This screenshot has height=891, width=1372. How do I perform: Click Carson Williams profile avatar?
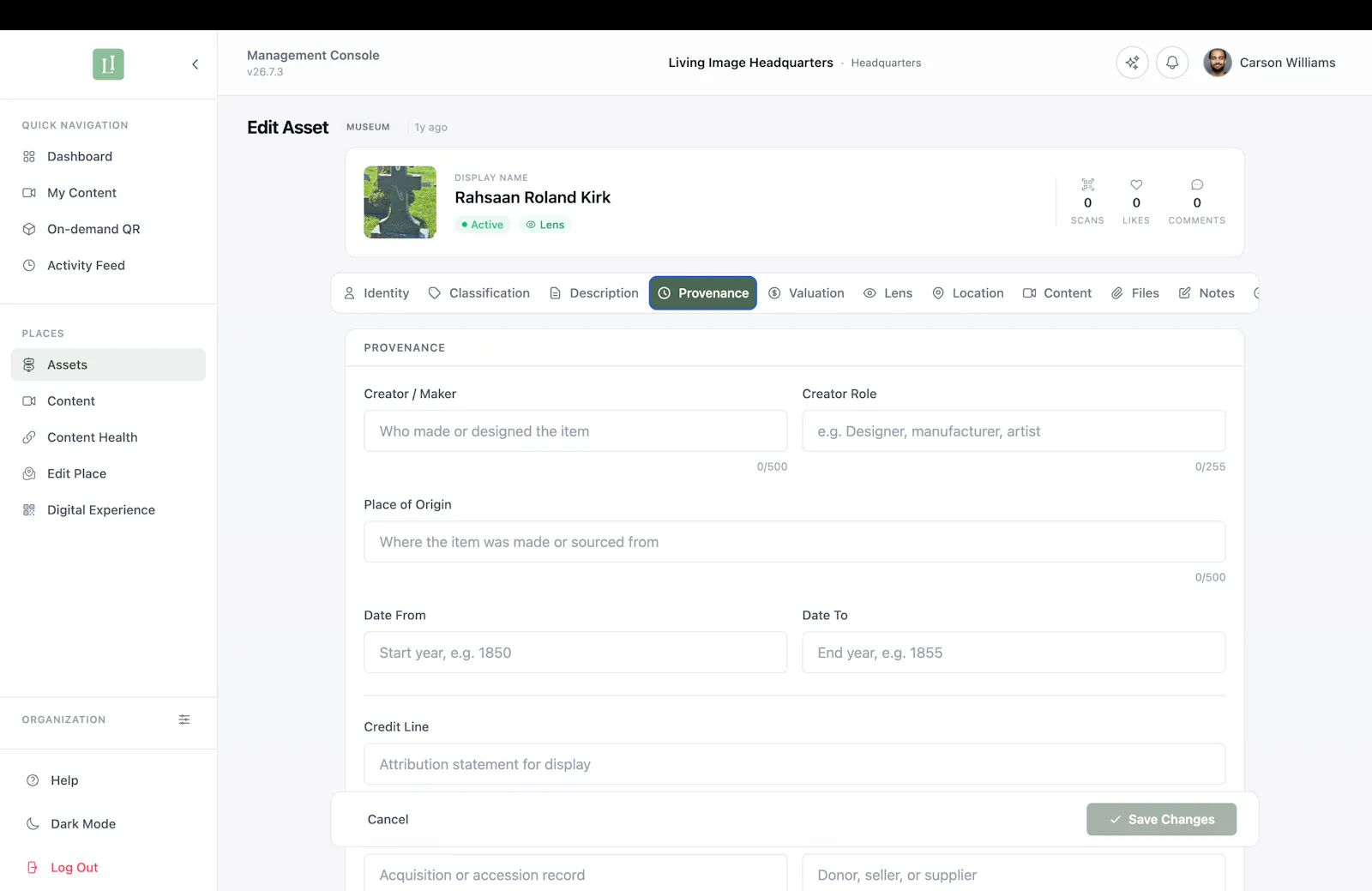tap(1217, 63)
